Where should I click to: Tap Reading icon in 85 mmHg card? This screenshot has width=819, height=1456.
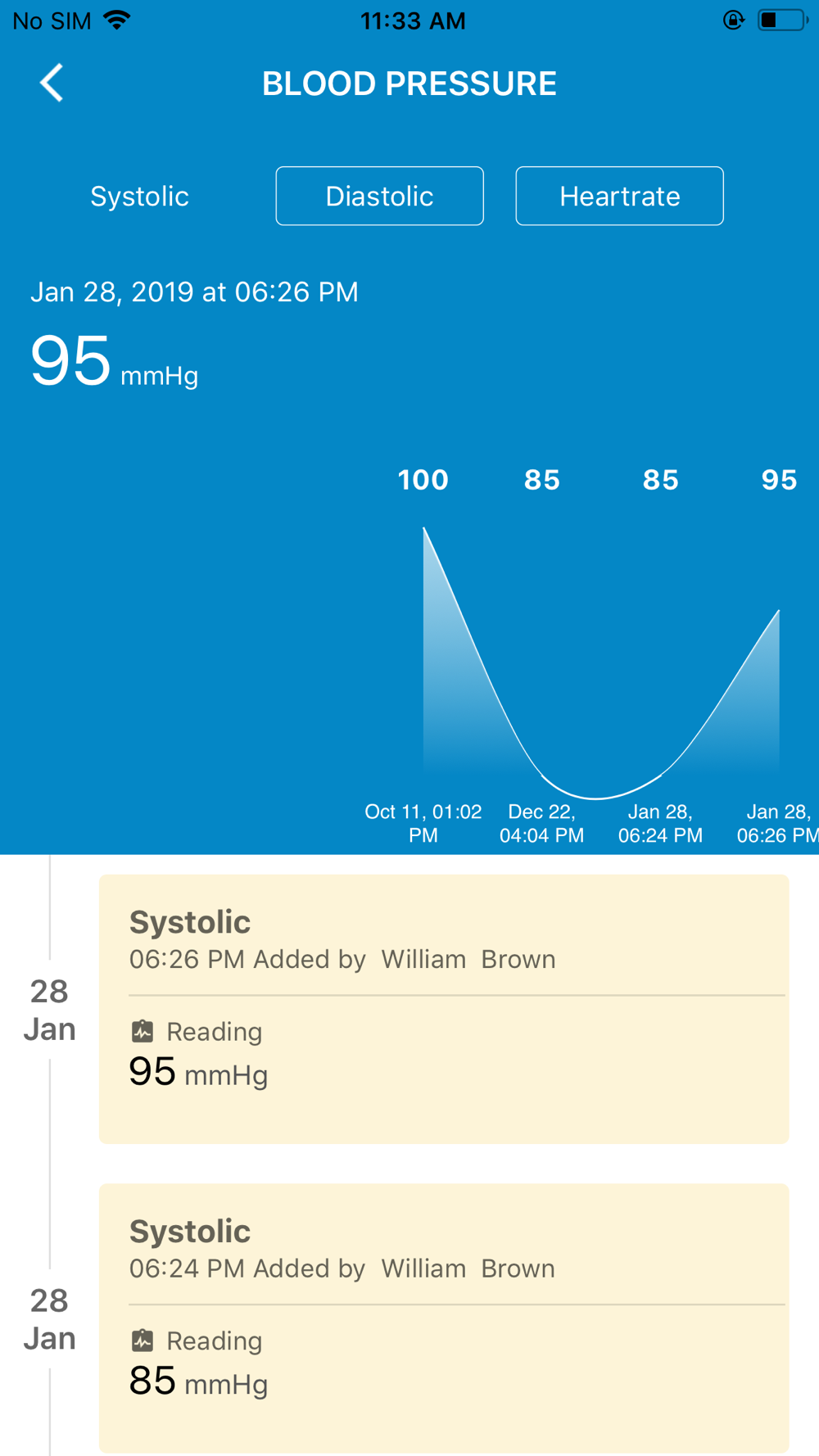click(143, 1341)
